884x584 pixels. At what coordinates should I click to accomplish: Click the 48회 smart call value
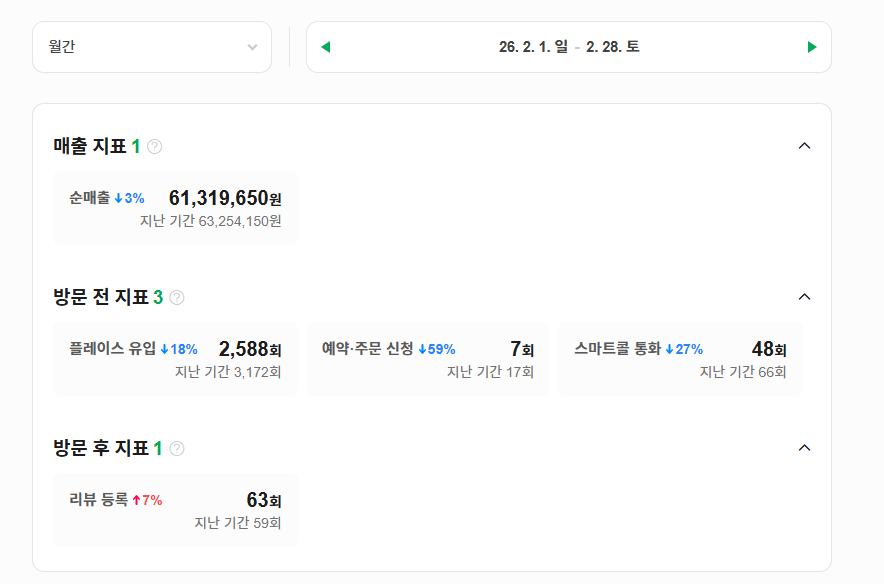point(769,349)
